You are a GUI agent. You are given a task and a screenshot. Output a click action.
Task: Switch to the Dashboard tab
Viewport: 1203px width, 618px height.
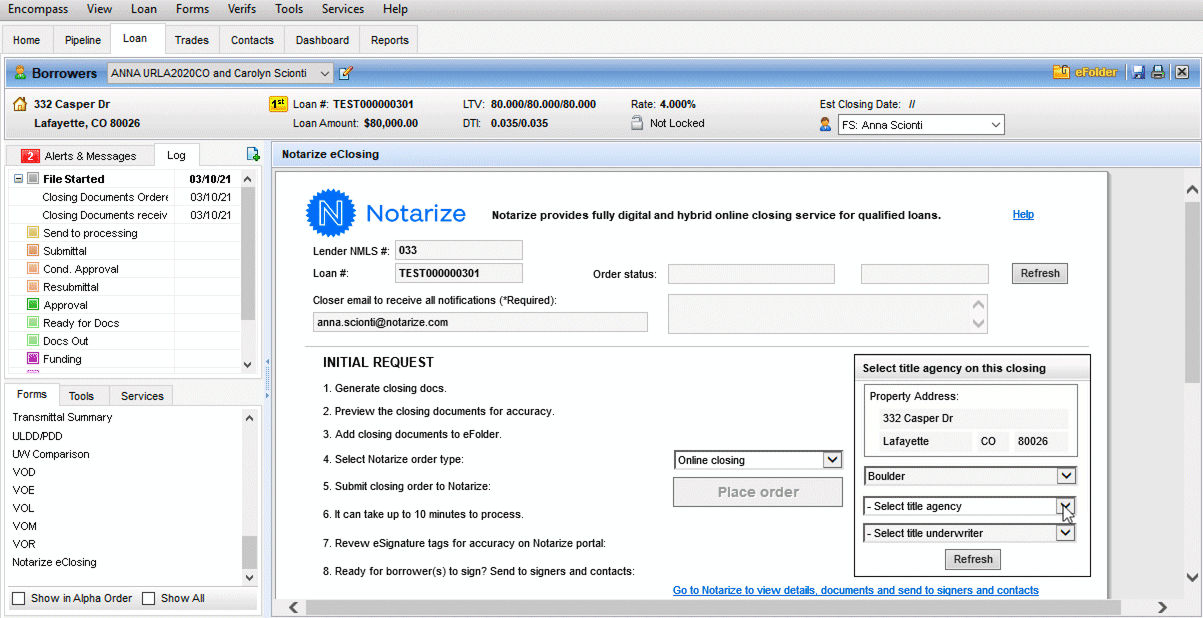coord(322,40)
